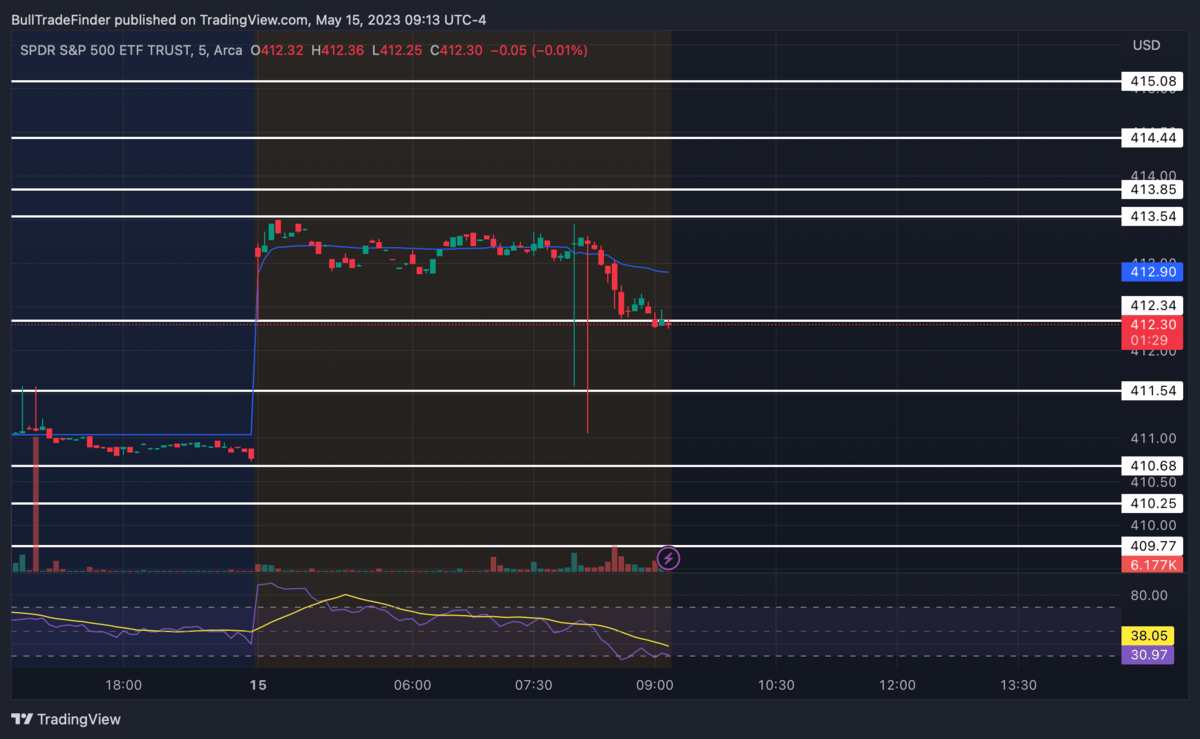This screenshot has height=739, width=1200.
Task: Click the blue 412.90 moving average label
Action: [x=1152, y=272]
